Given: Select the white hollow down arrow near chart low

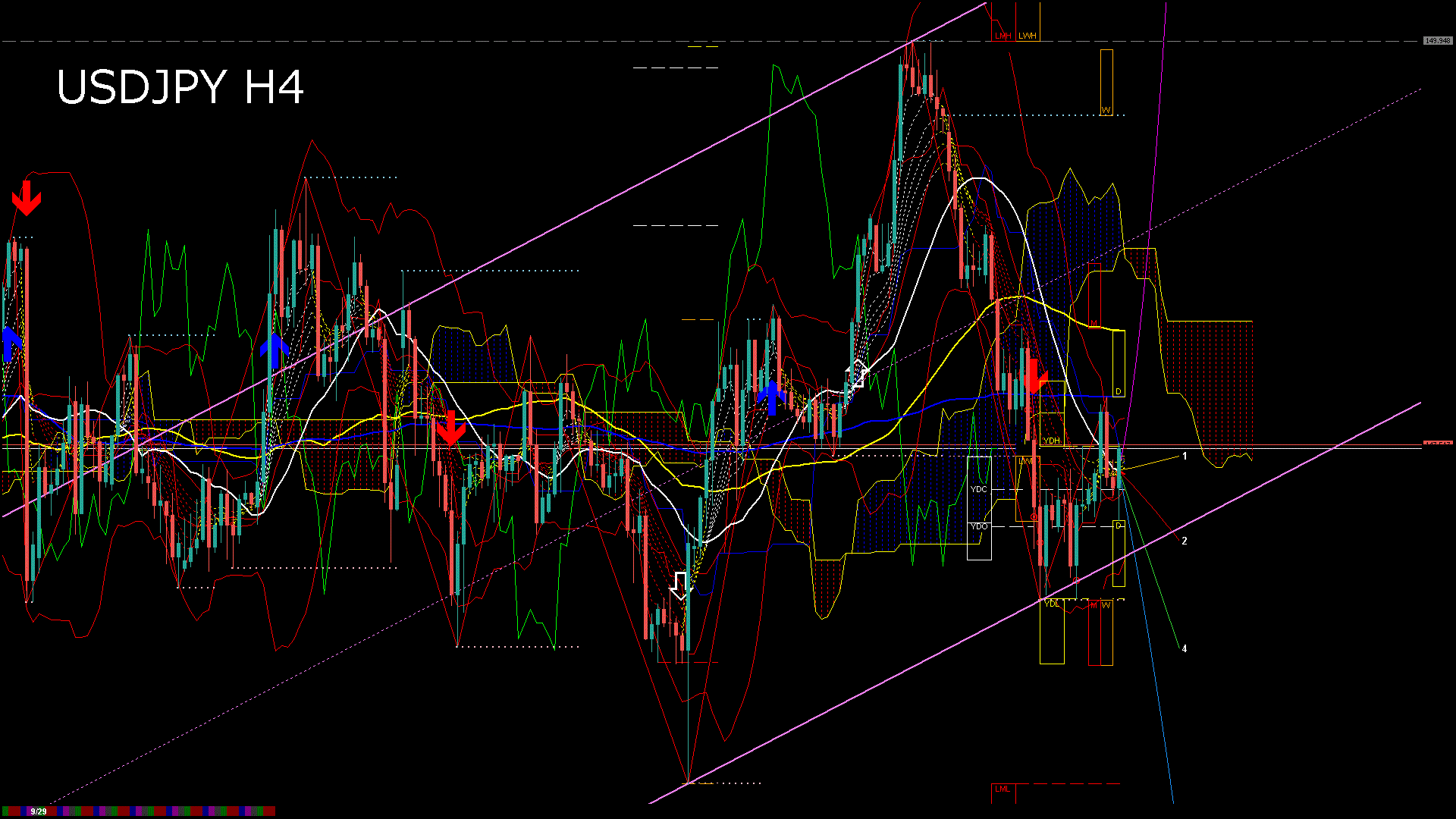Looking at the screenshot, I should [681, 585].
